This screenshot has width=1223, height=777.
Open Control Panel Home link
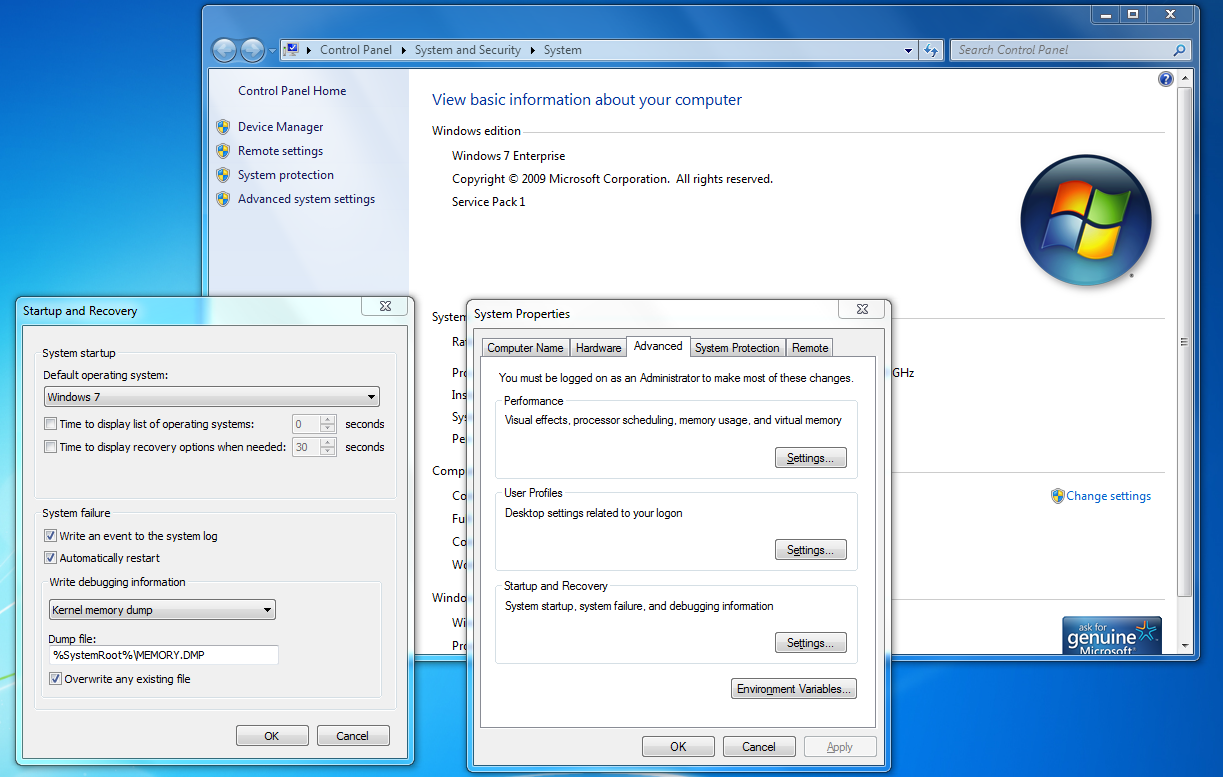coord(292,91)
